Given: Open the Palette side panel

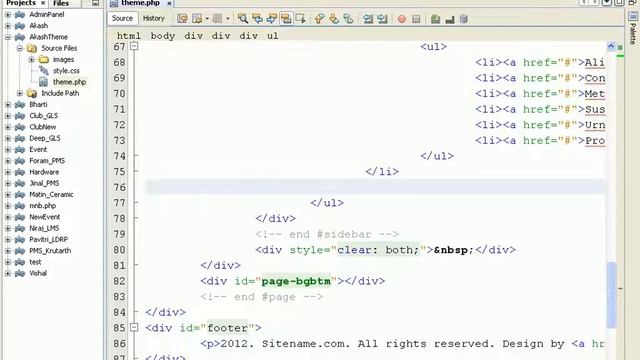Looking at the screenshot, I should pos(633,29).
